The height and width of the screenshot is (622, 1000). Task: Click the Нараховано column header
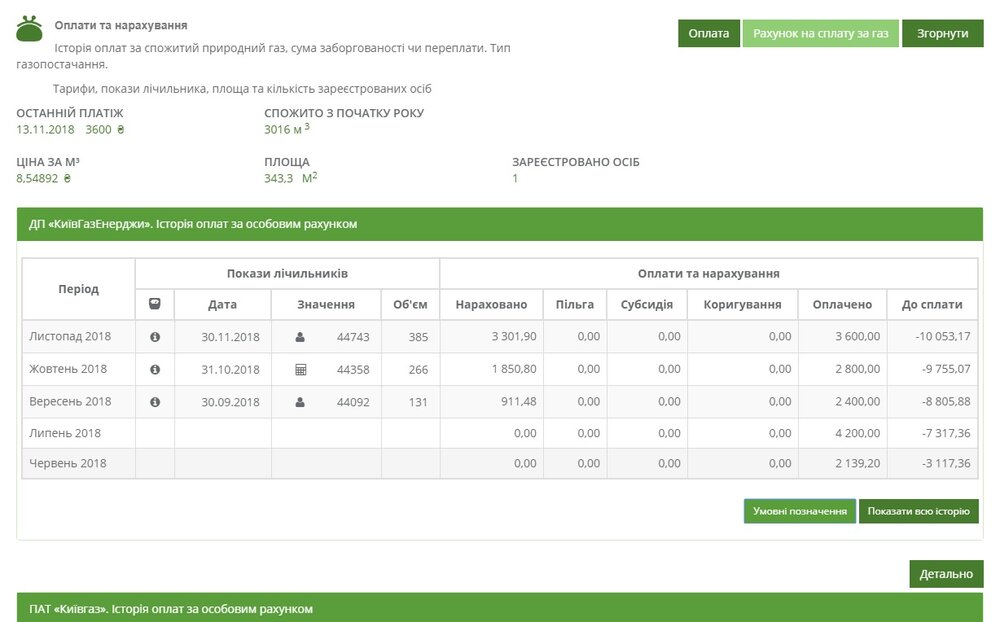click(x=490, y=304)
